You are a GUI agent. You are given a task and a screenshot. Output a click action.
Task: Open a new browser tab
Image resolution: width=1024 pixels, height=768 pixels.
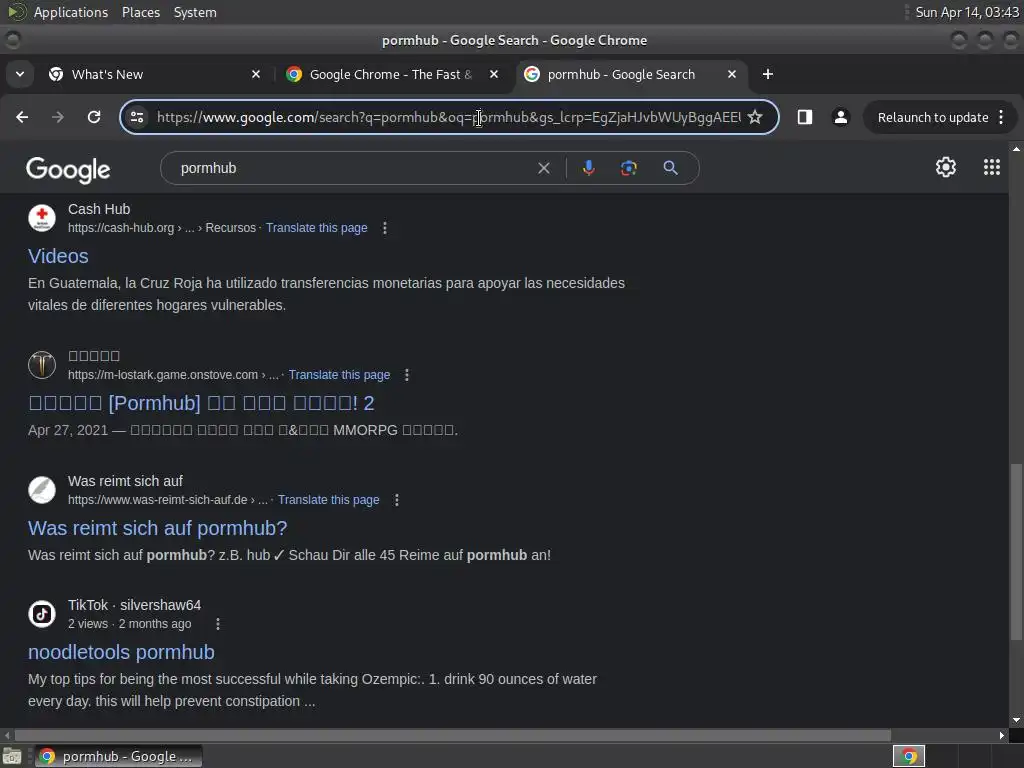(768, 74)
